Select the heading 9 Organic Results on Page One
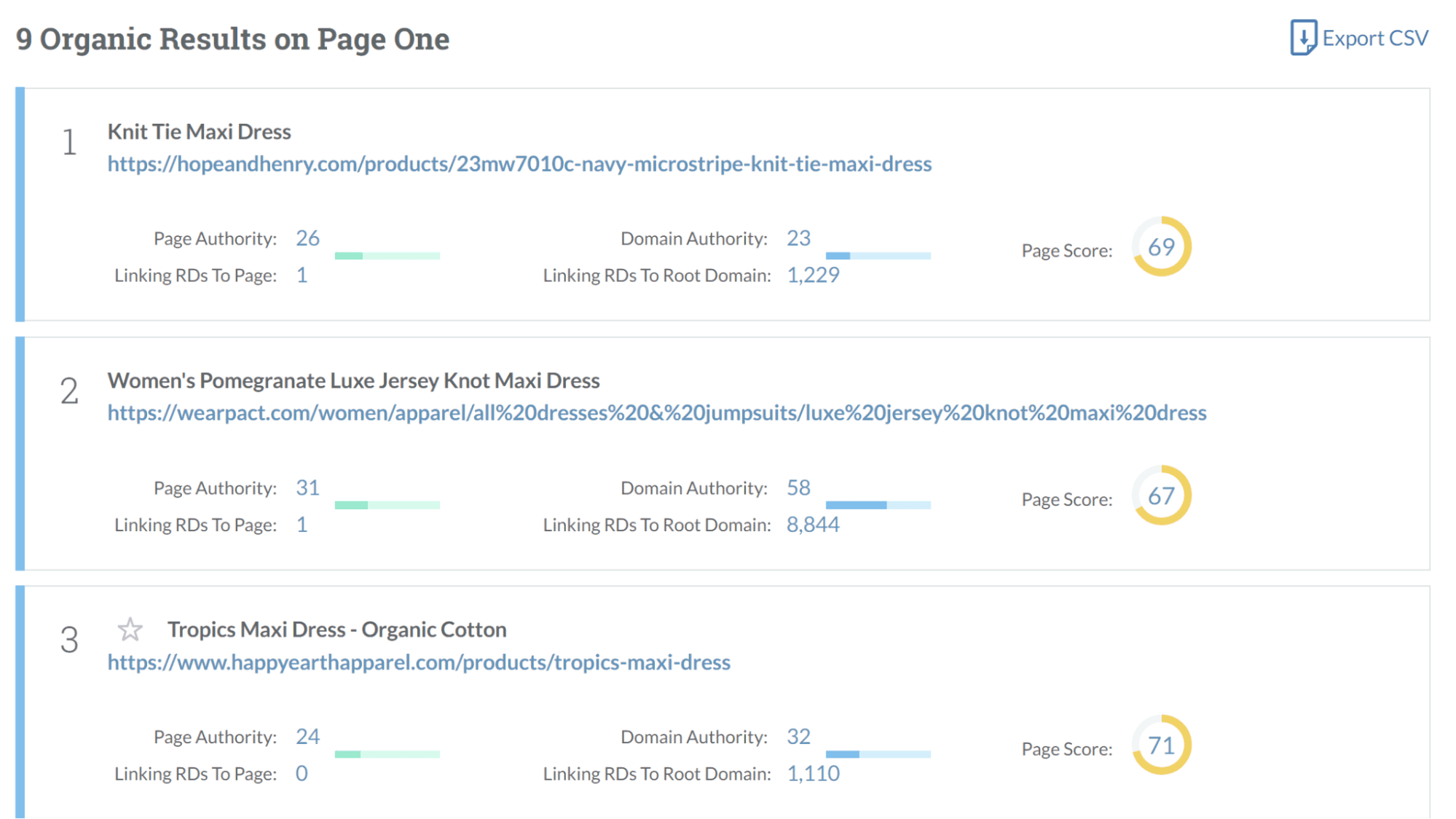This screenshot has height=819, width=1456. click(235, 39)
